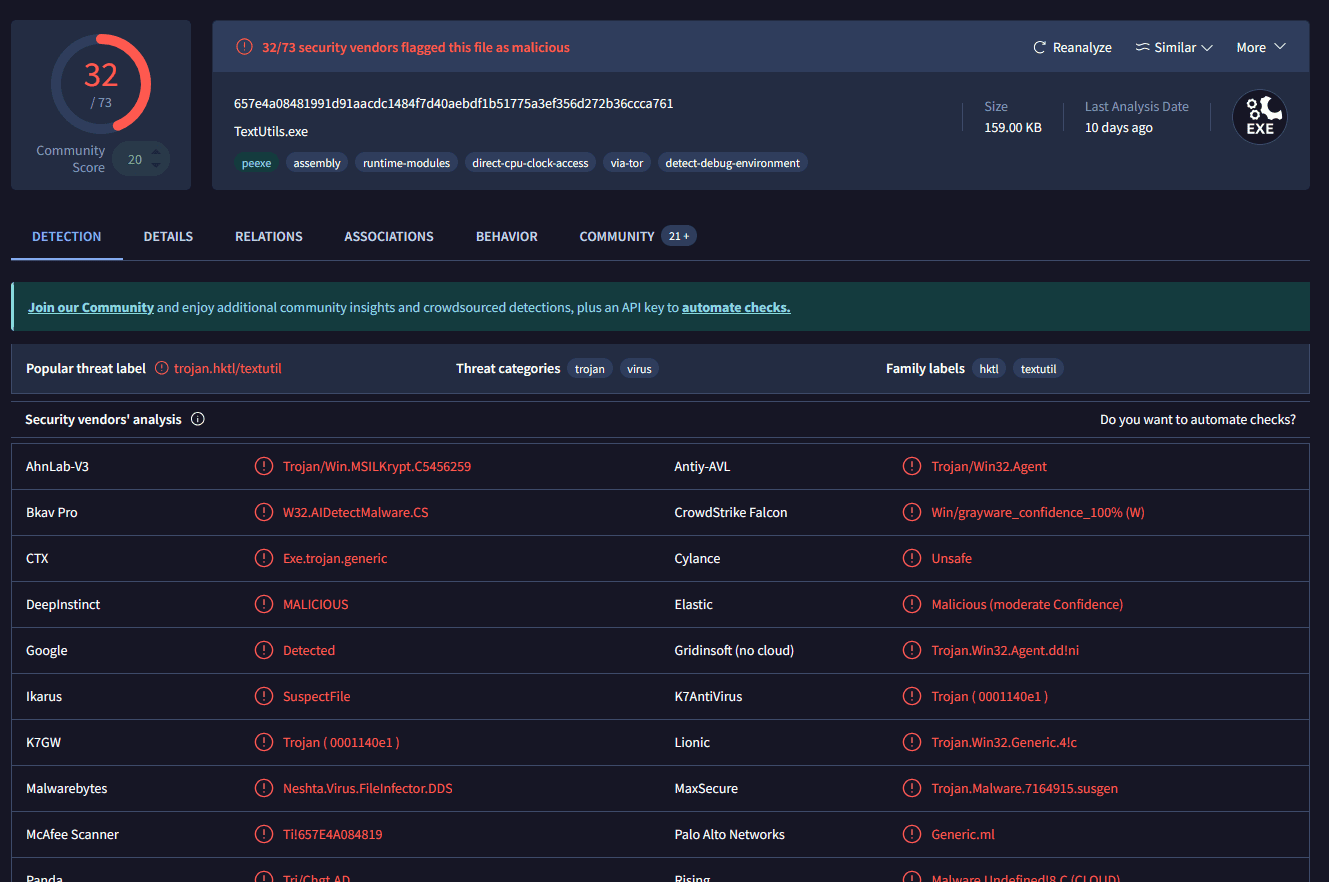
Task: Click the alert icon for the Malwarebytes detection
Action: point(263,788)
